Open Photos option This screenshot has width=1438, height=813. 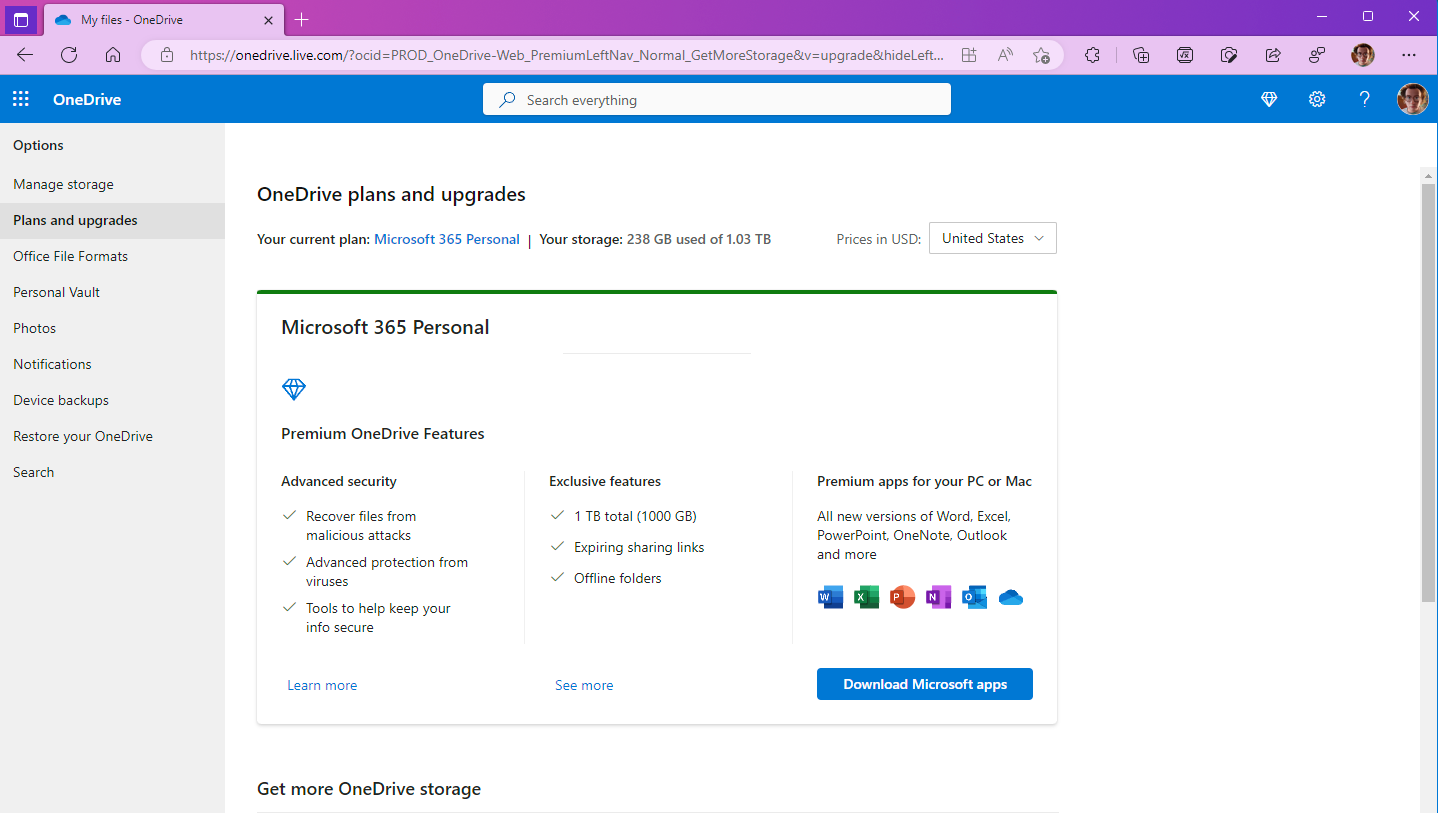tap(112, 328)
